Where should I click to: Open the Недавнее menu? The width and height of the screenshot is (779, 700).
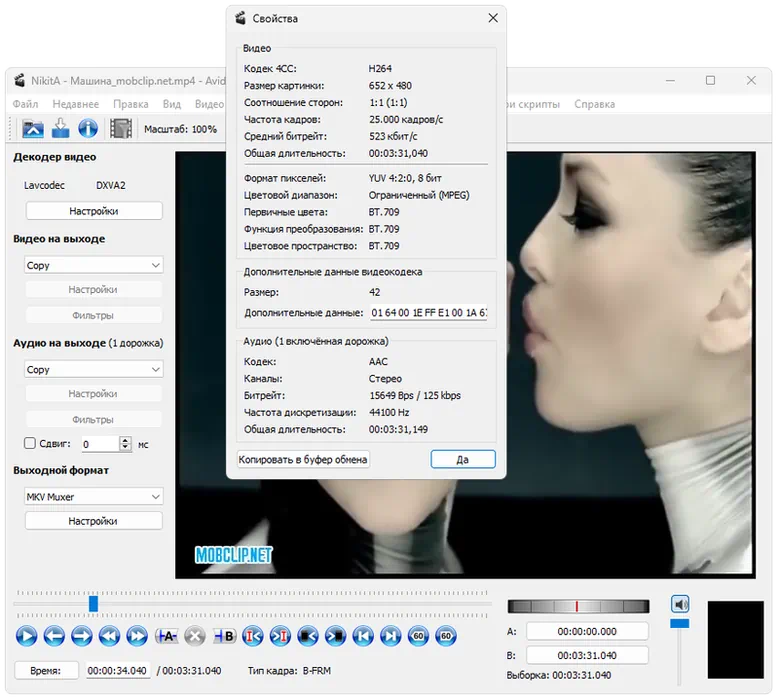[x=76, y=104]
